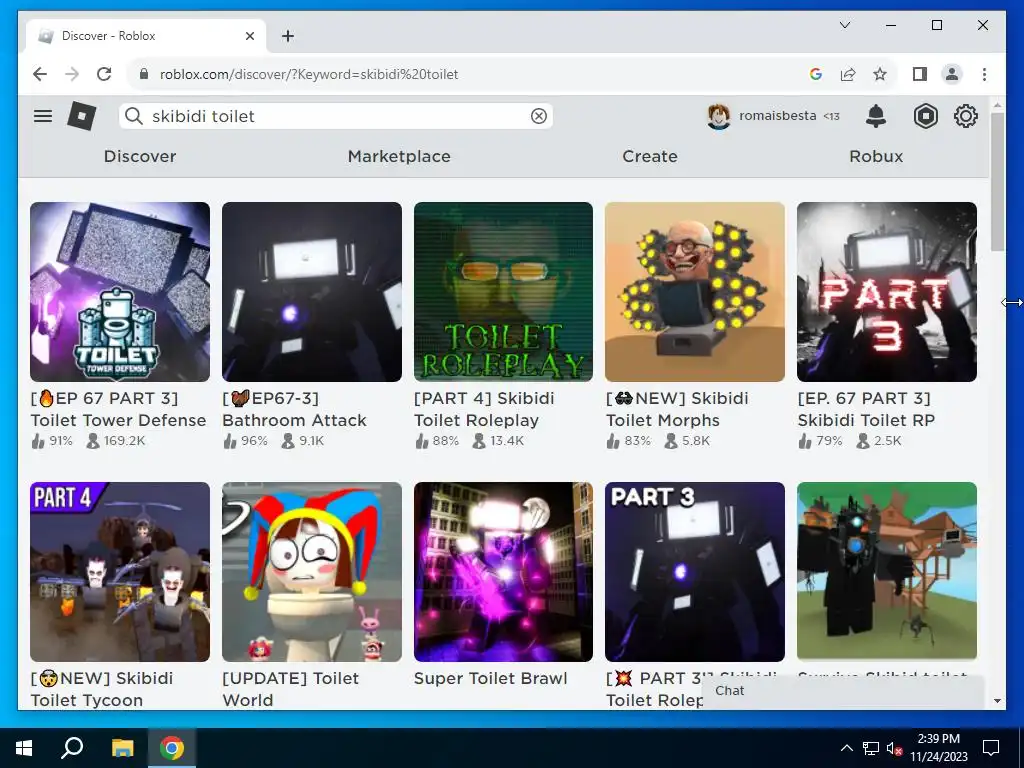Show hidden system tray icons

point(846,748)
